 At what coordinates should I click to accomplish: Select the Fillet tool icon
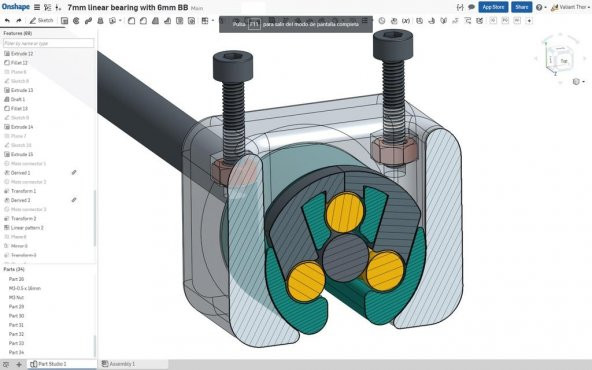pos(131,21)
